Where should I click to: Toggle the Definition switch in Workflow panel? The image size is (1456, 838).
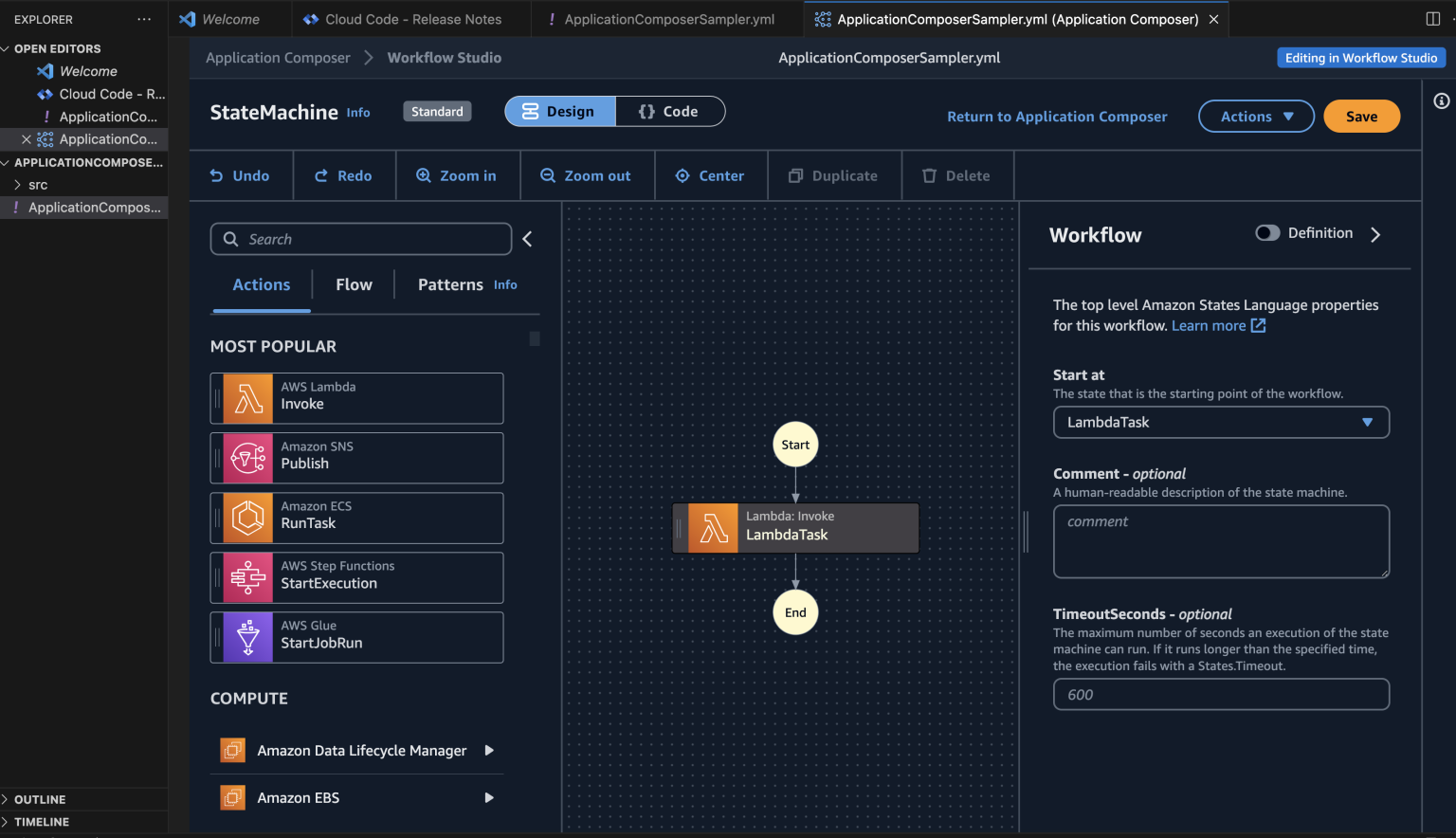(x=1267, y=232)
